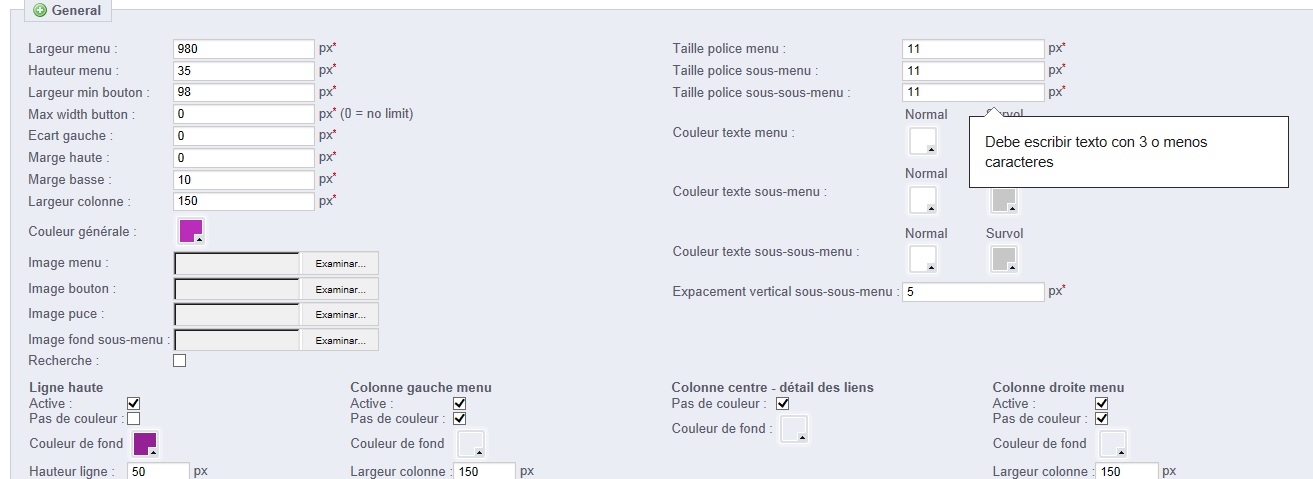Uncheck Pas de couleur in Colonne centre
Screen dimensions: 1313x479
(783, 403)
